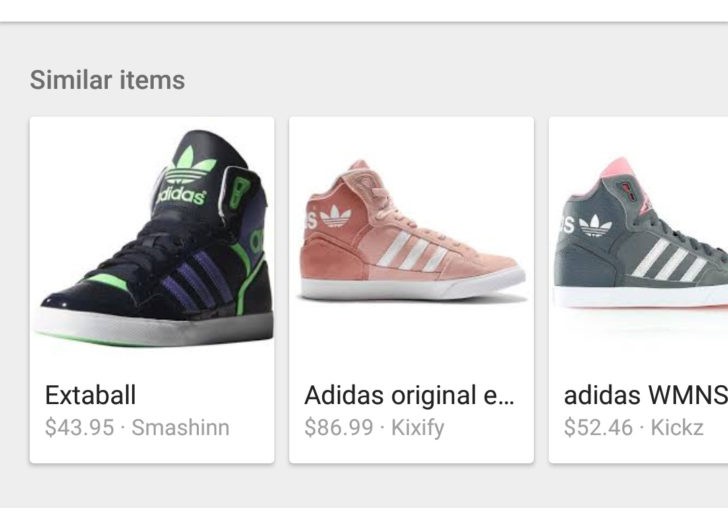Tap the green adidas trefoil logo on tongue
This screenshot has width=728, height=528.
pyautogui.click(x=189, y=166)
